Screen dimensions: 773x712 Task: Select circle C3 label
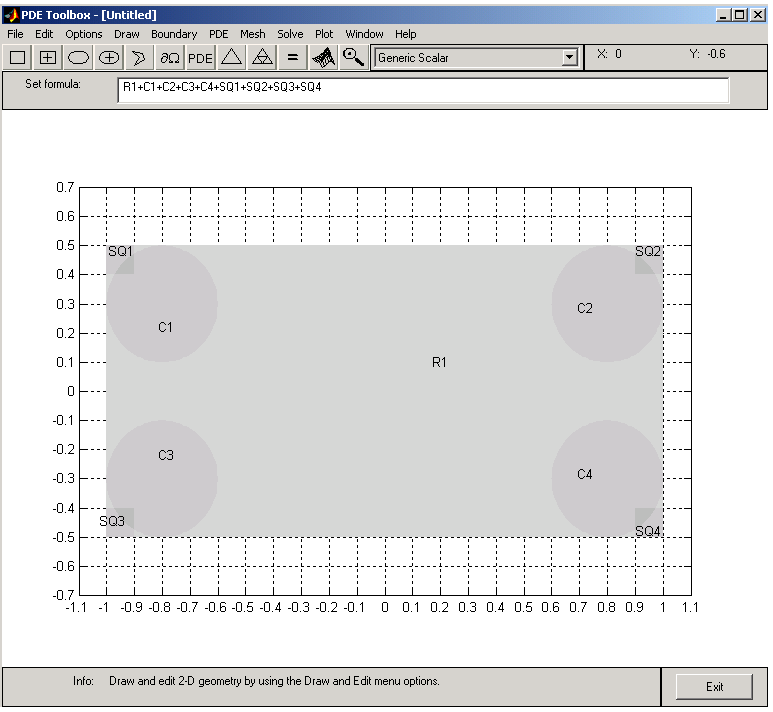pyautogui.click(x=166, y=455)
